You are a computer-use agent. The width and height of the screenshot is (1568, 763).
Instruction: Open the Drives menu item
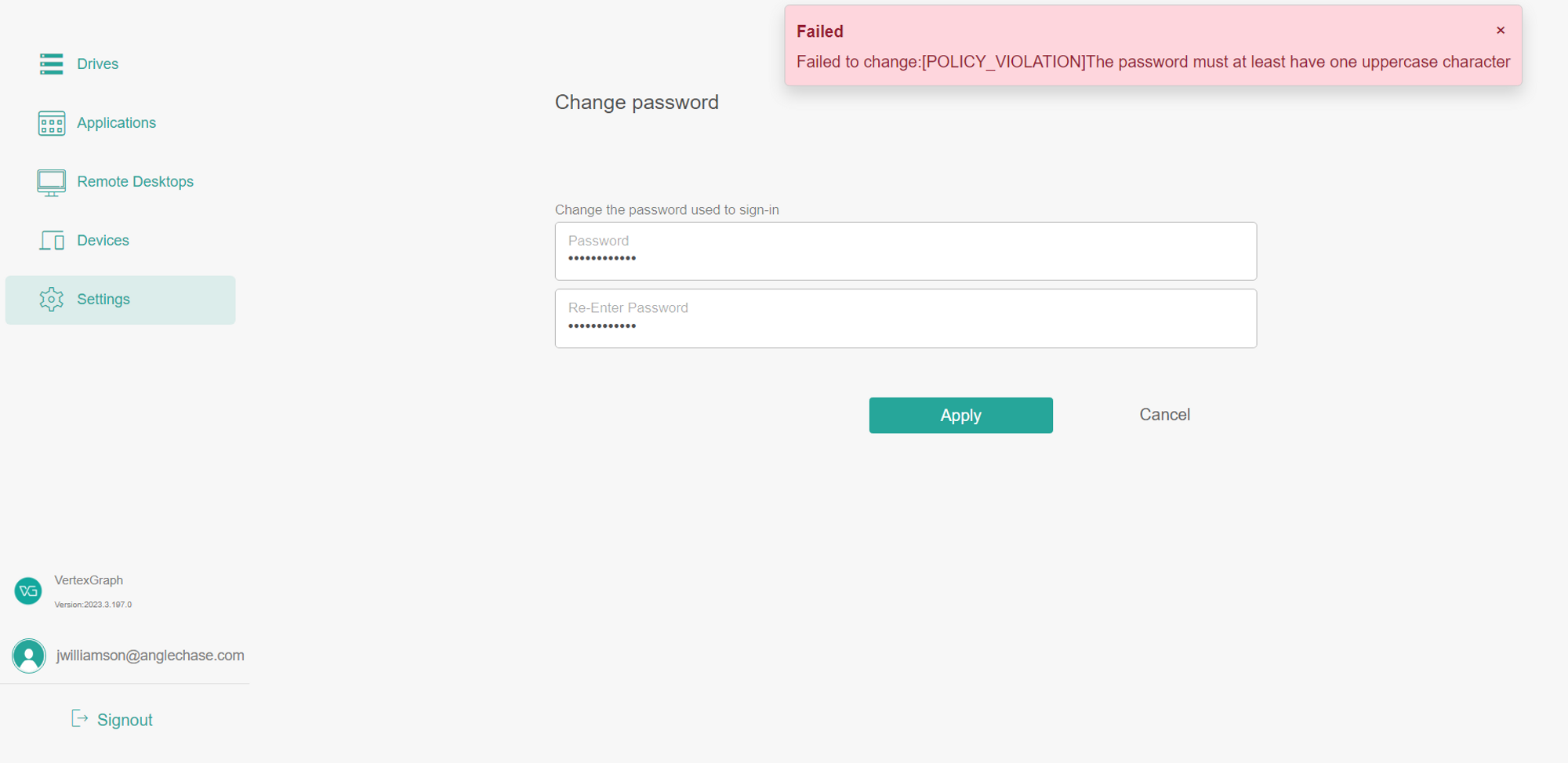click(98, 64)
